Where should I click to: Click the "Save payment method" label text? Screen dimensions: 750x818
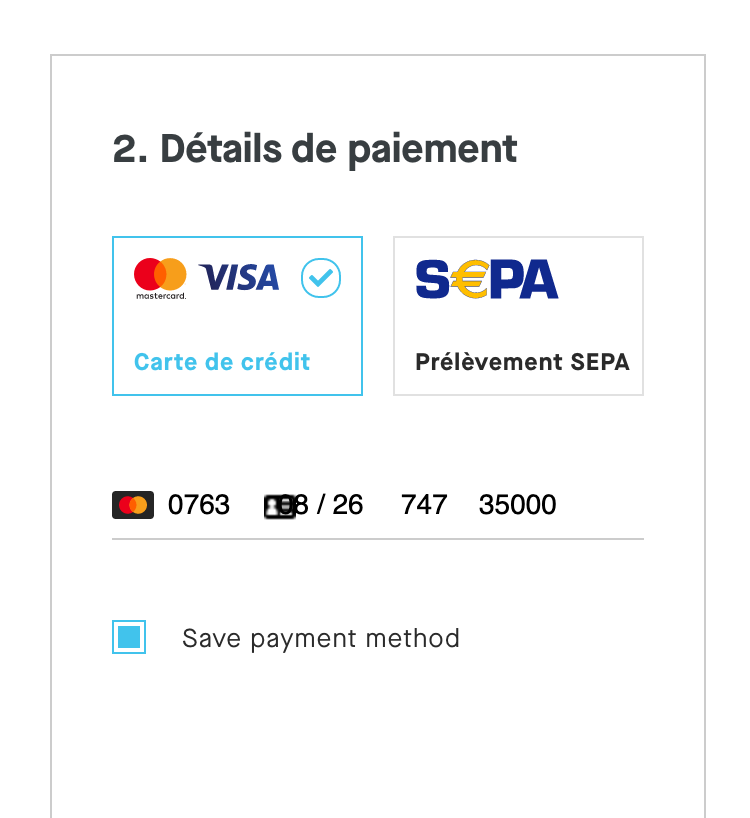point(320,638)
